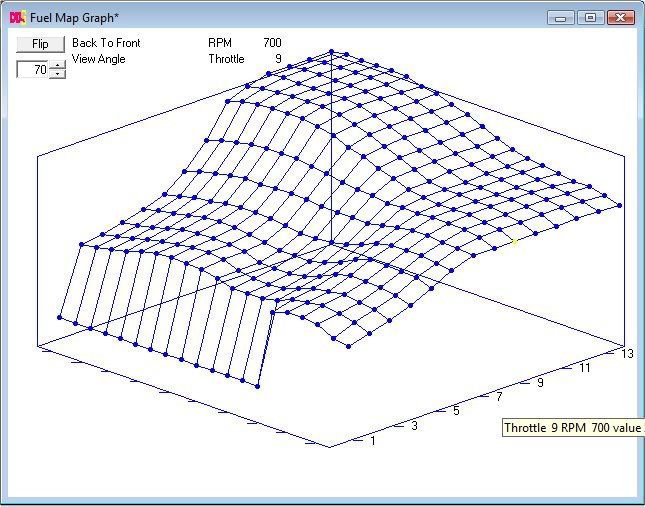Click the Throttle value 9 readout
Screen dimensions: 645x507
tap(278, 59)
